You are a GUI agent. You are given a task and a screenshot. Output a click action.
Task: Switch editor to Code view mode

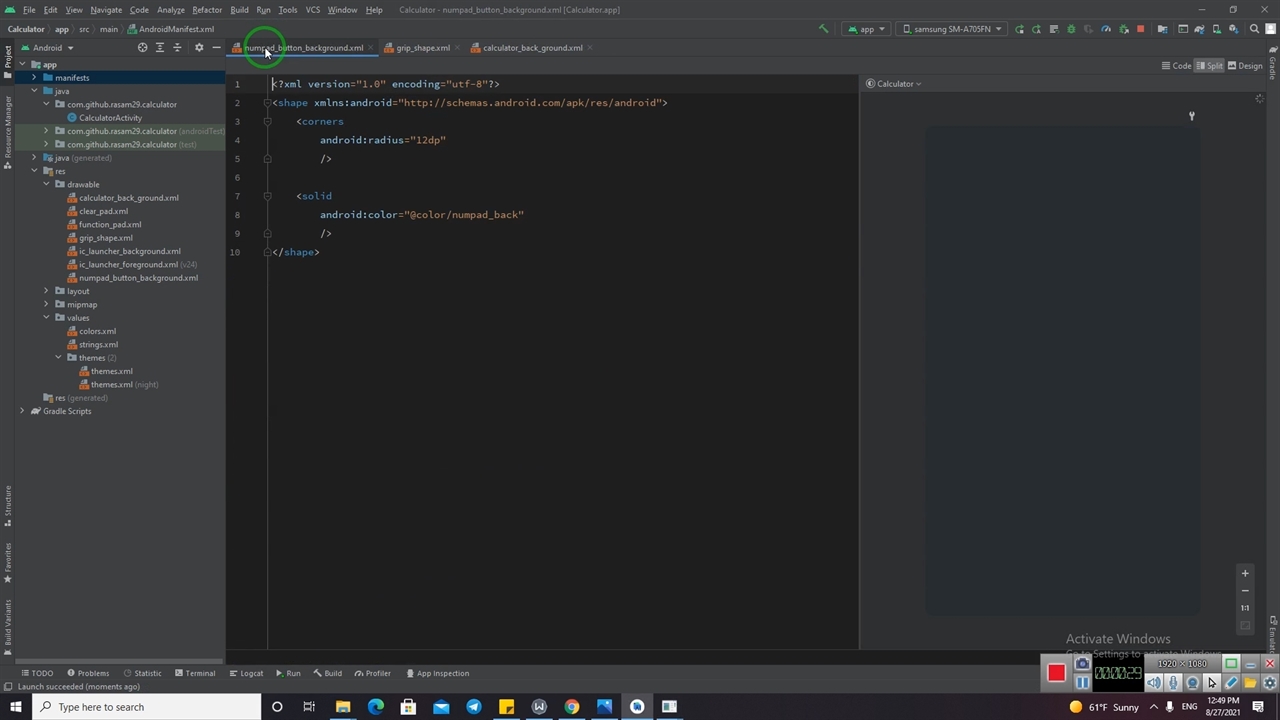coord(1176,66)
